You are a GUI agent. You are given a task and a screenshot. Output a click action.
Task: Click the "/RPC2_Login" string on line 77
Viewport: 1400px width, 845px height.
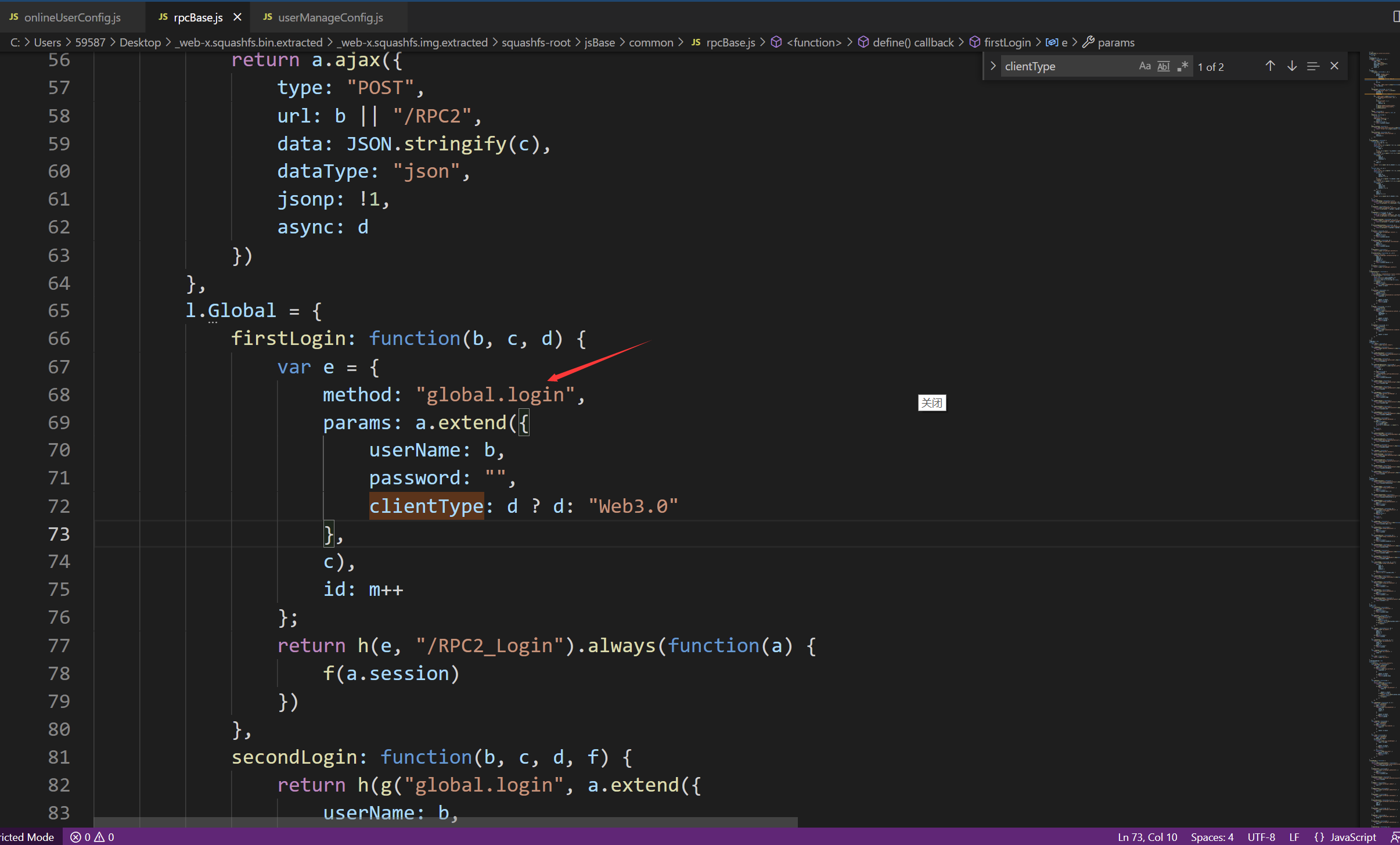coord(490,645)
